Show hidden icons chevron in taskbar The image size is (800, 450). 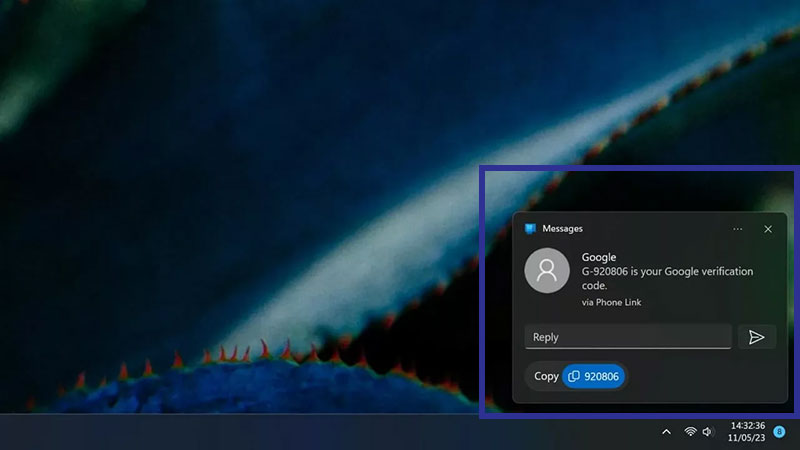pos(666,432)
